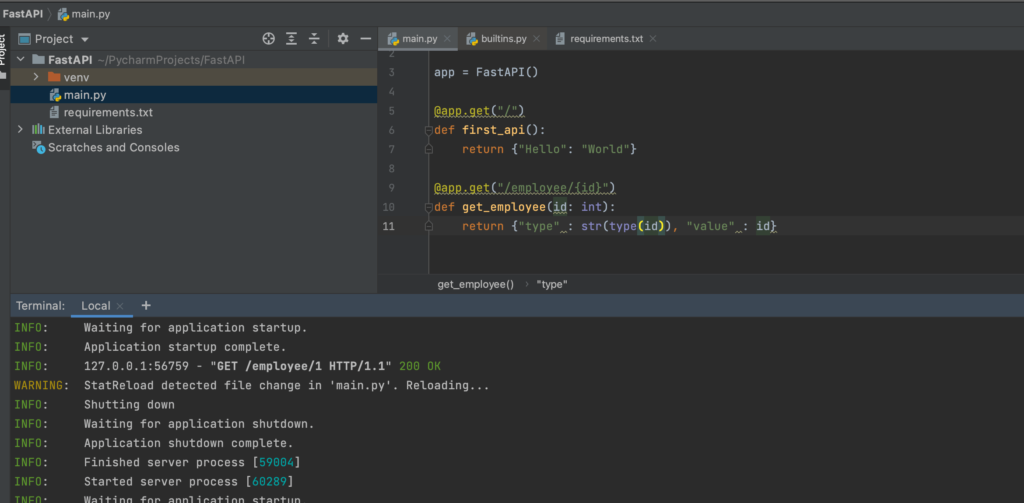Close the builtins.py editor tab

click(x=536, y=39)
